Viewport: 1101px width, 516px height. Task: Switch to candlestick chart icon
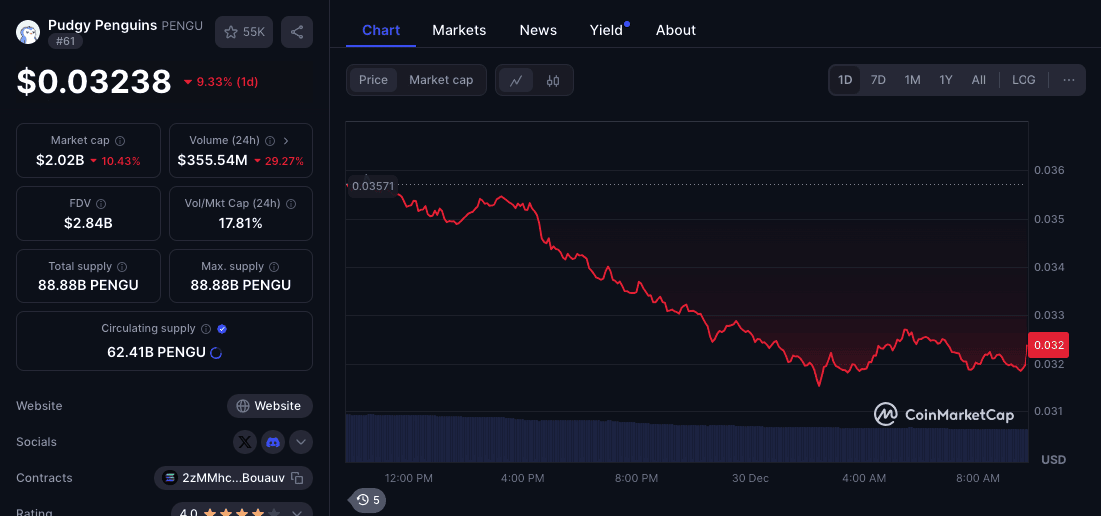[x=553, y=80]
